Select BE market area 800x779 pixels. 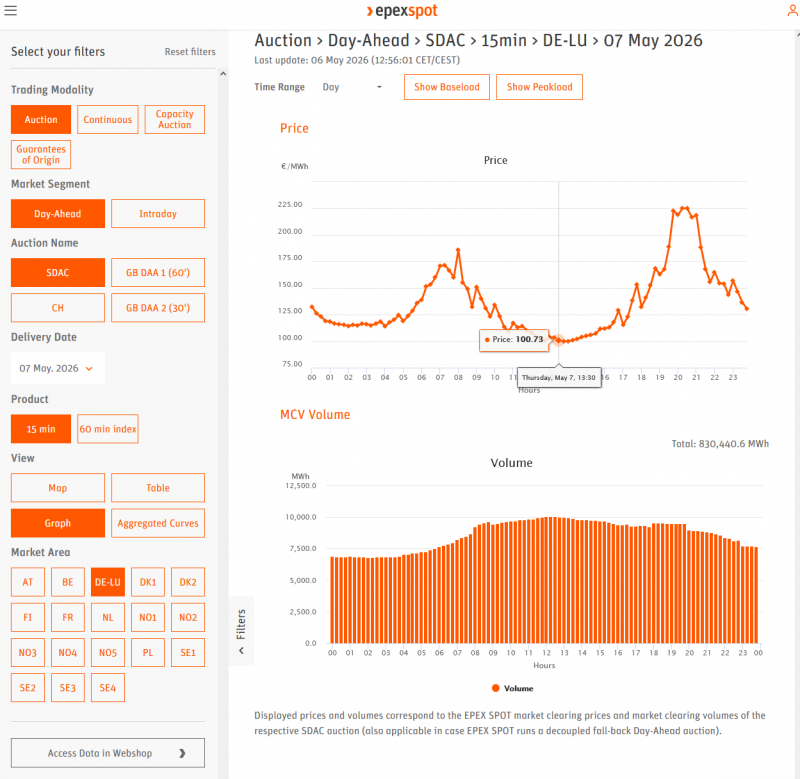click(x=67, y=582)
